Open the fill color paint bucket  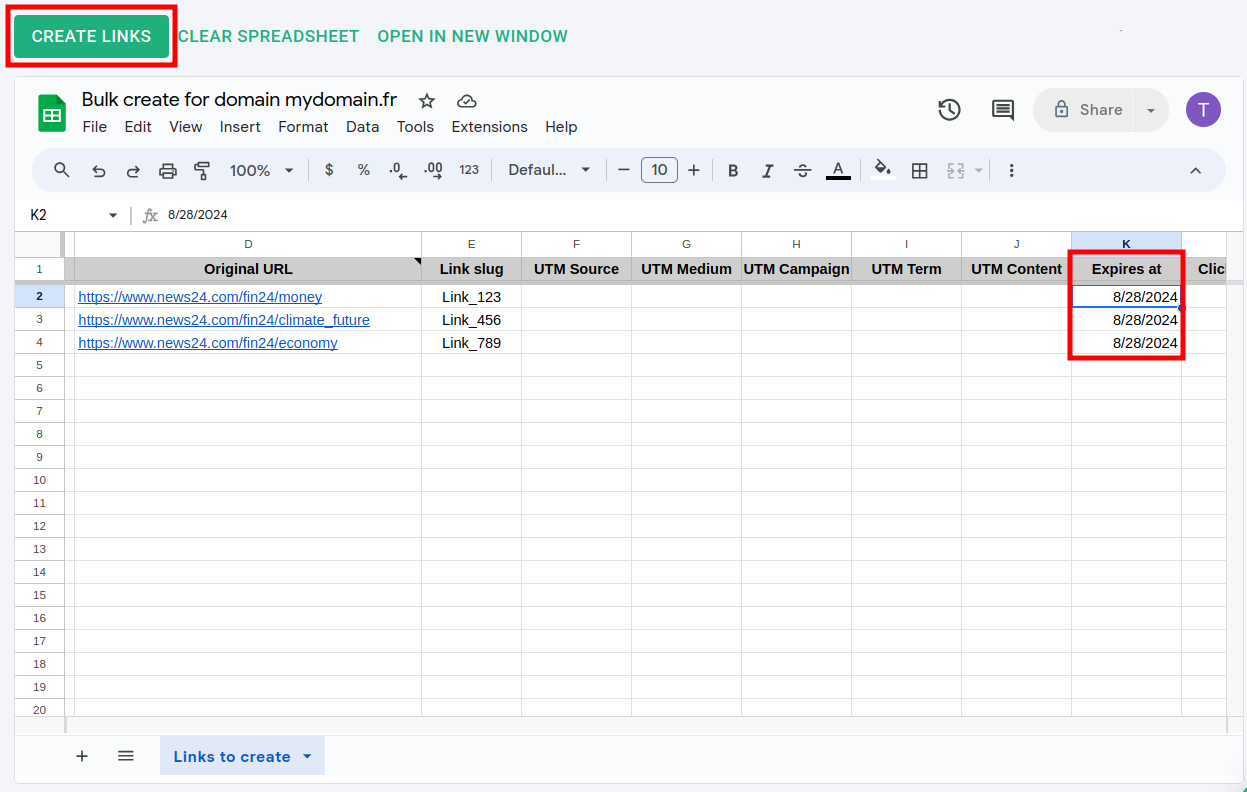882,170
